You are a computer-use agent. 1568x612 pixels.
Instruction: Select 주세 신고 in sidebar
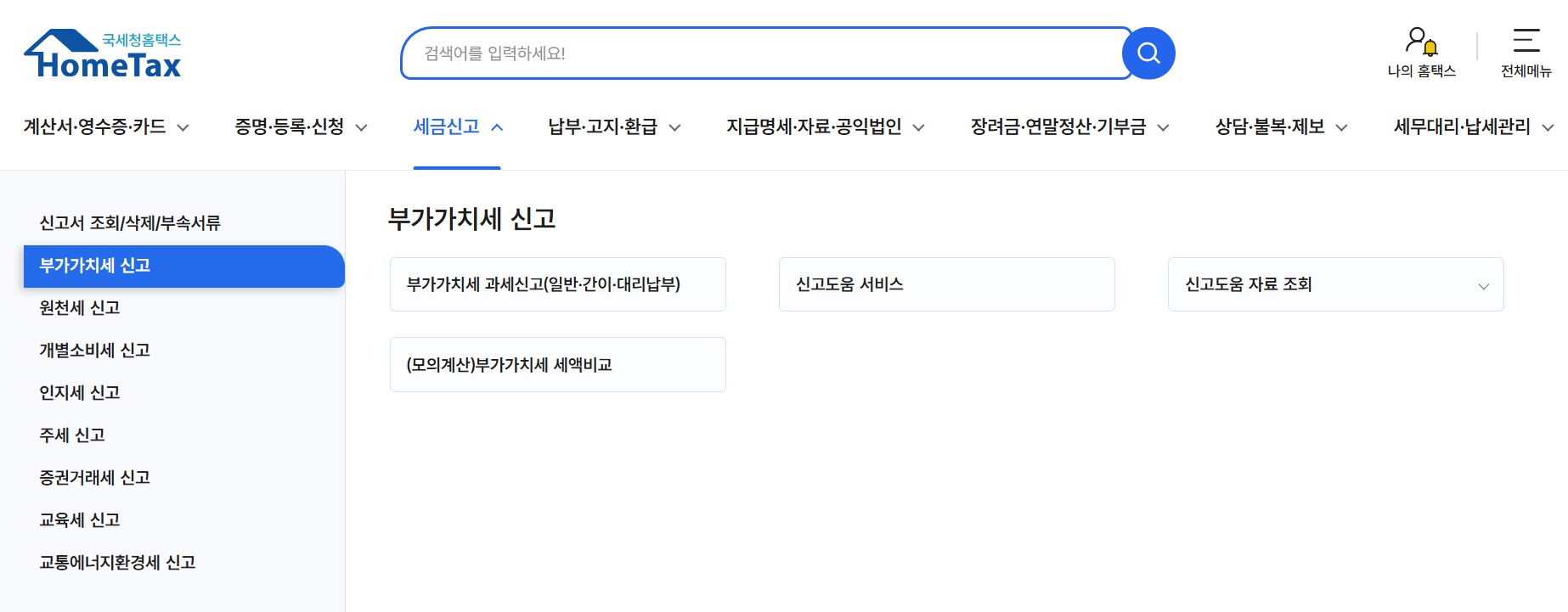(x=72, y=435)
